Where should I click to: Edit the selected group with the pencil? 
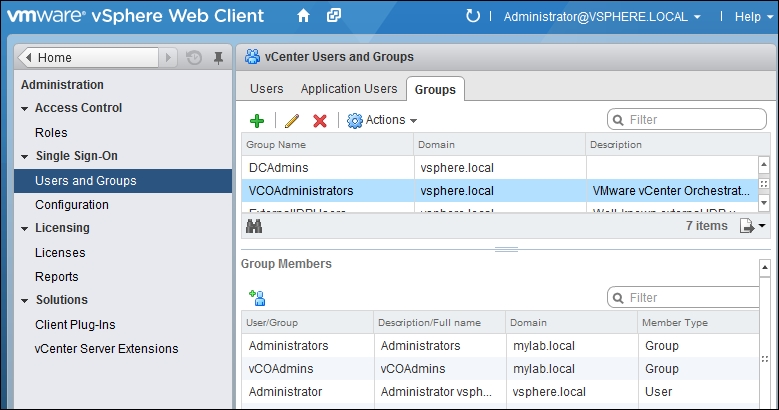point(292,121)
